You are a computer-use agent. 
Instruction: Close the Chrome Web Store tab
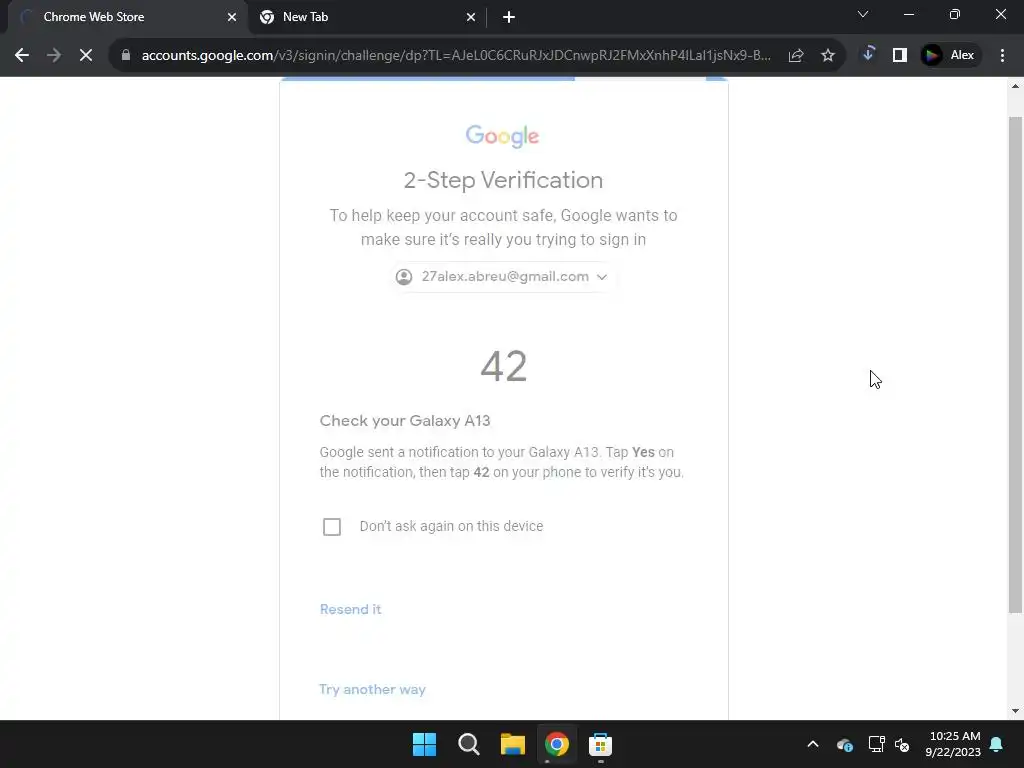tap(232, 18)
